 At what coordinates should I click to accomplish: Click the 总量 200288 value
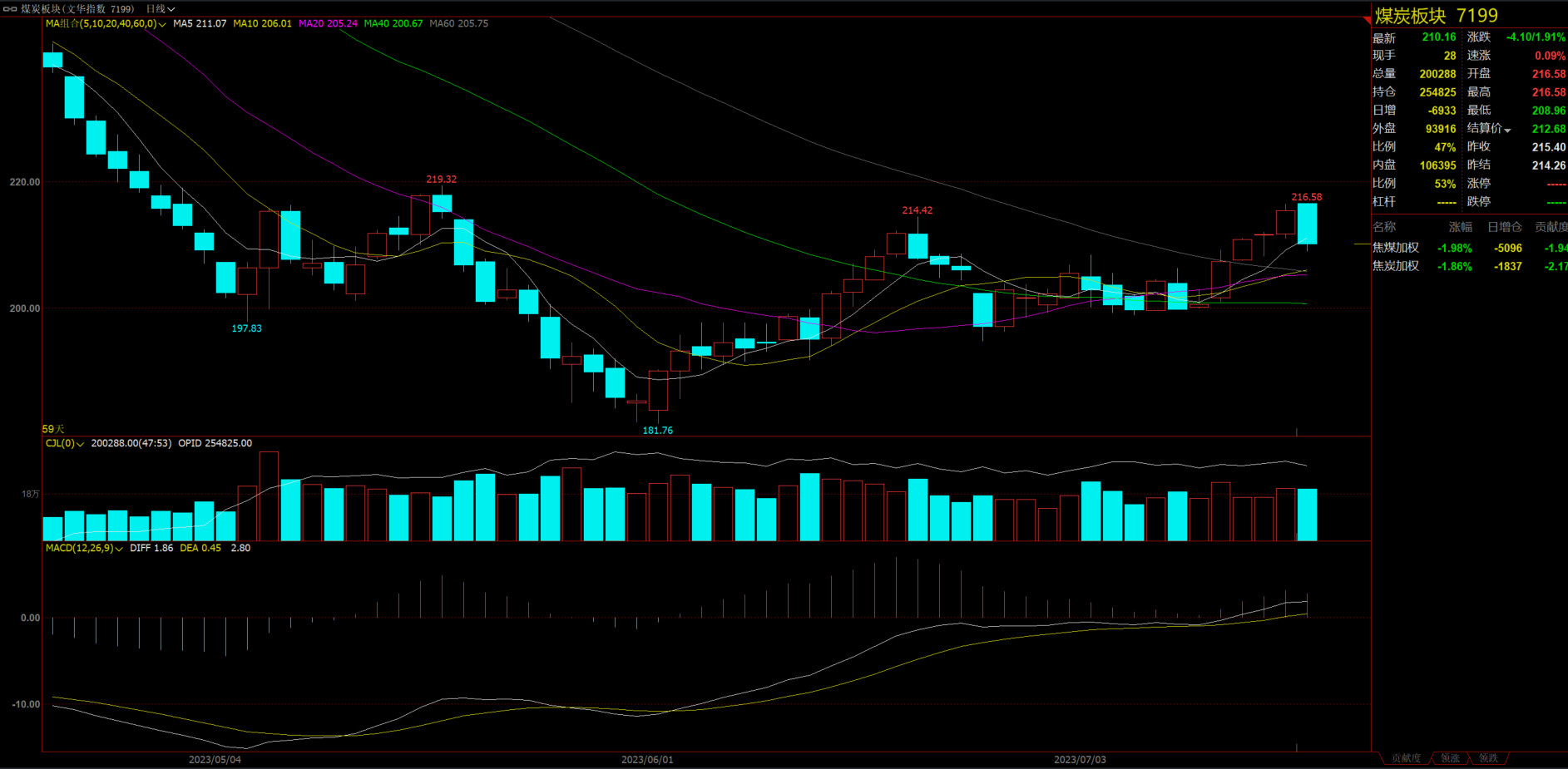(1437, 74)
